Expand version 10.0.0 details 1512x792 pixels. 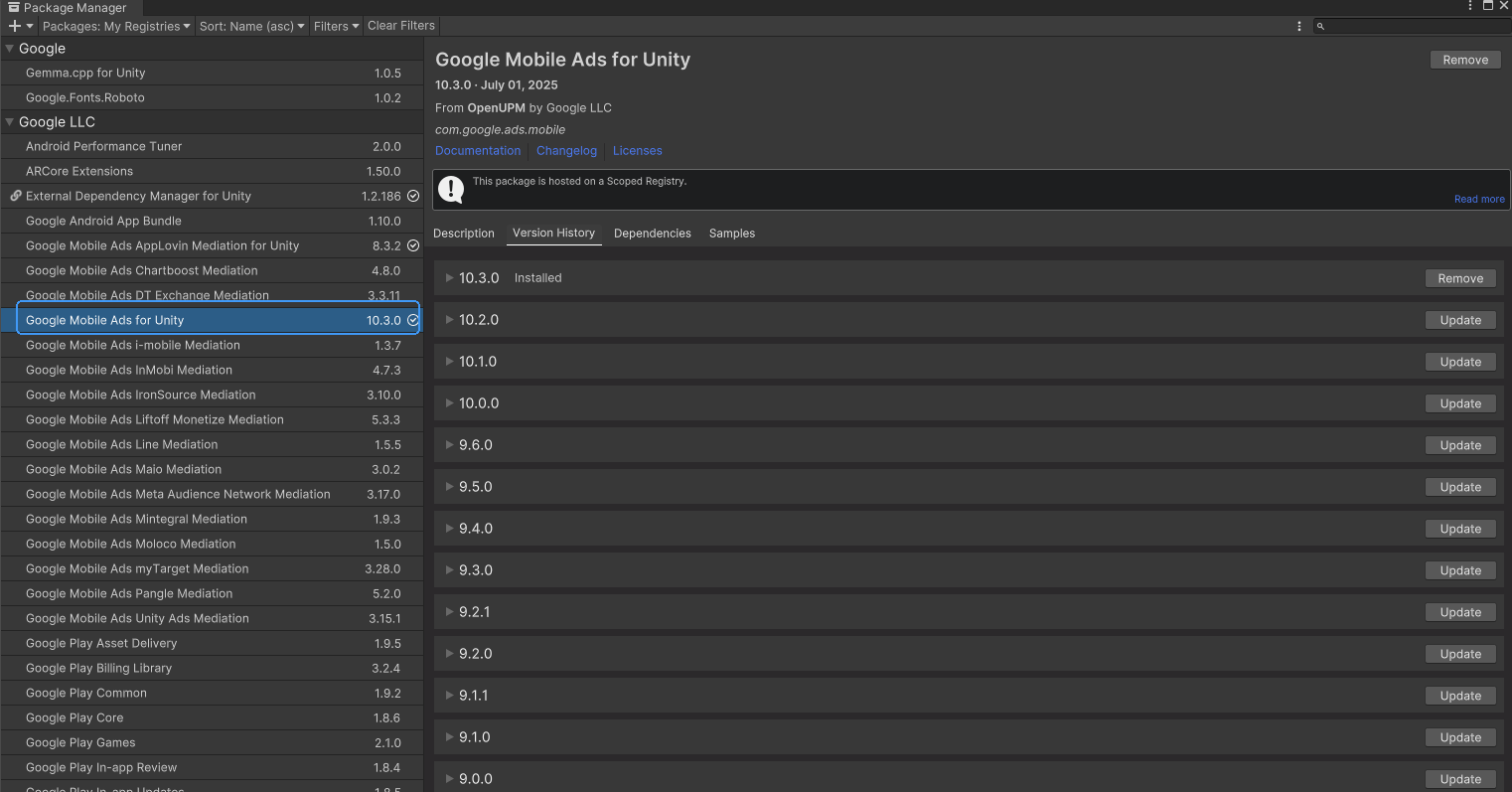(x=450, y=403)
